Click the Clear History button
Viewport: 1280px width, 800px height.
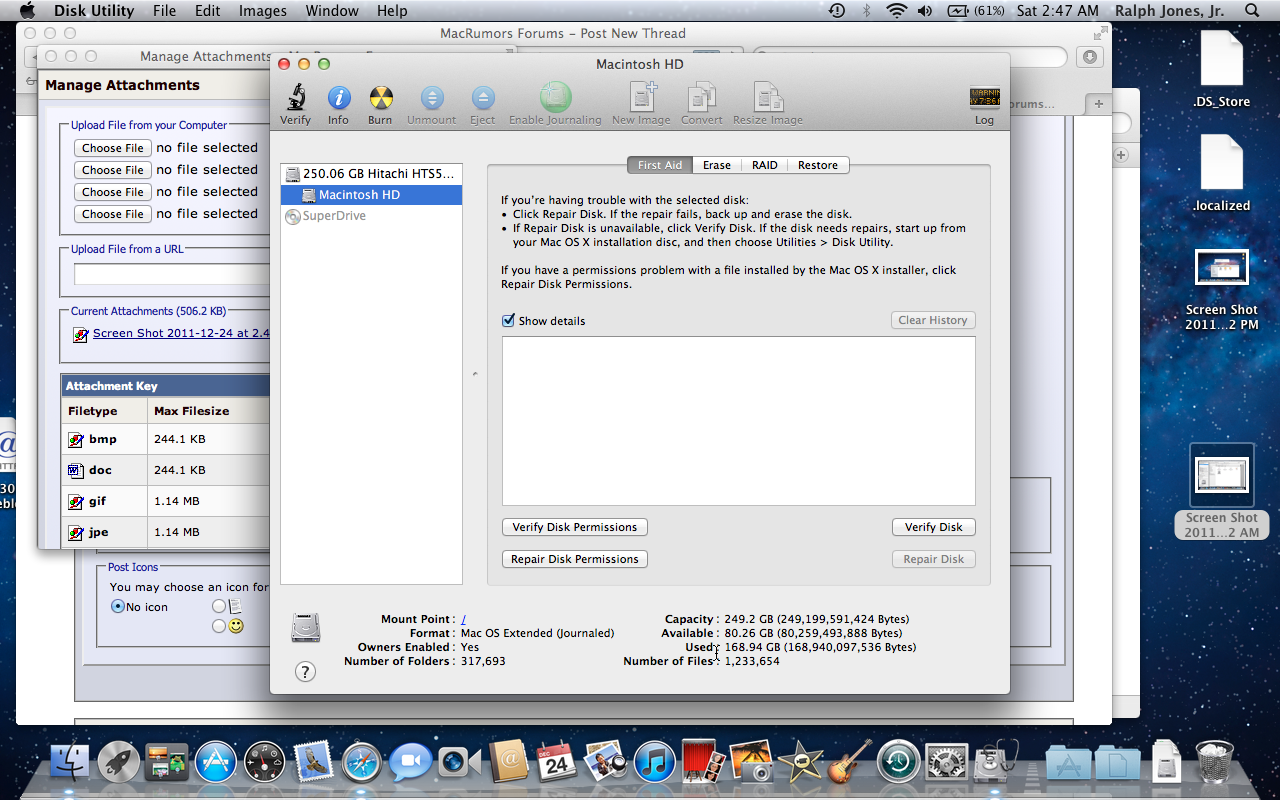tap(933, 320)
